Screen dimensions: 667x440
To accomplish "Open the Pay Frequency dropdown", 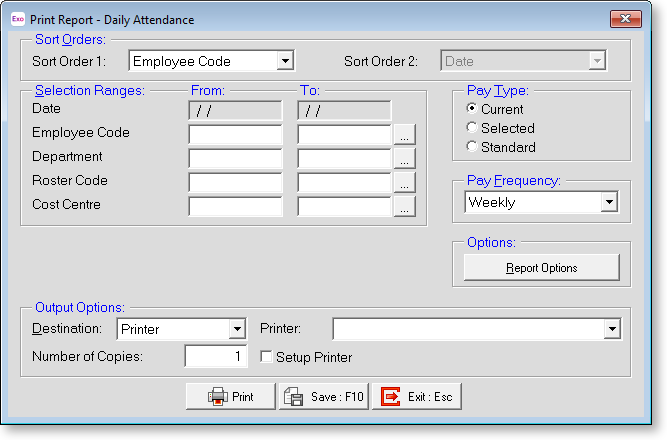I will (608, 202).
